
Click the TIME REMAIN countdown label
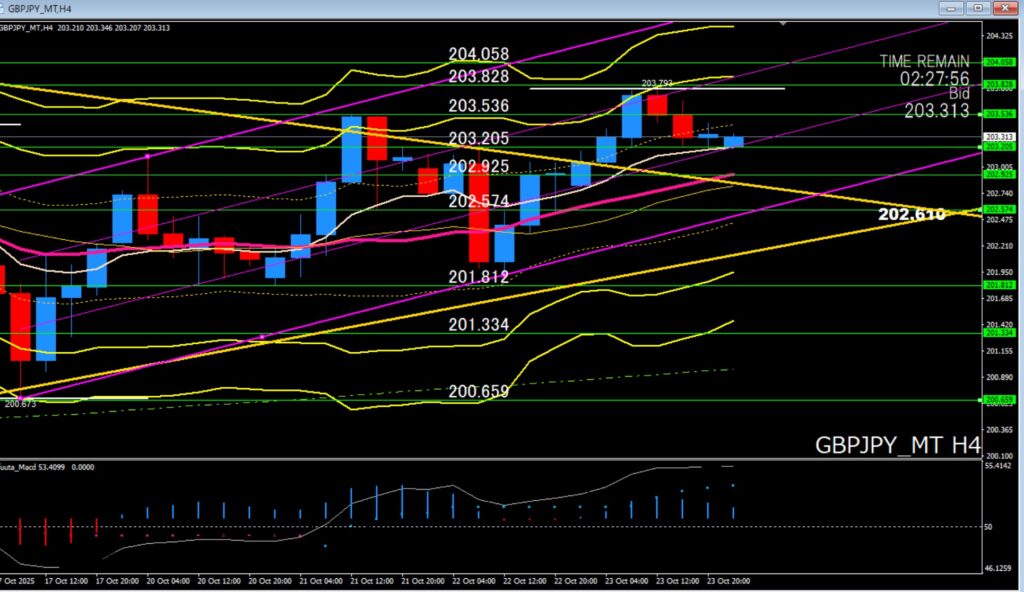(925, 61)
